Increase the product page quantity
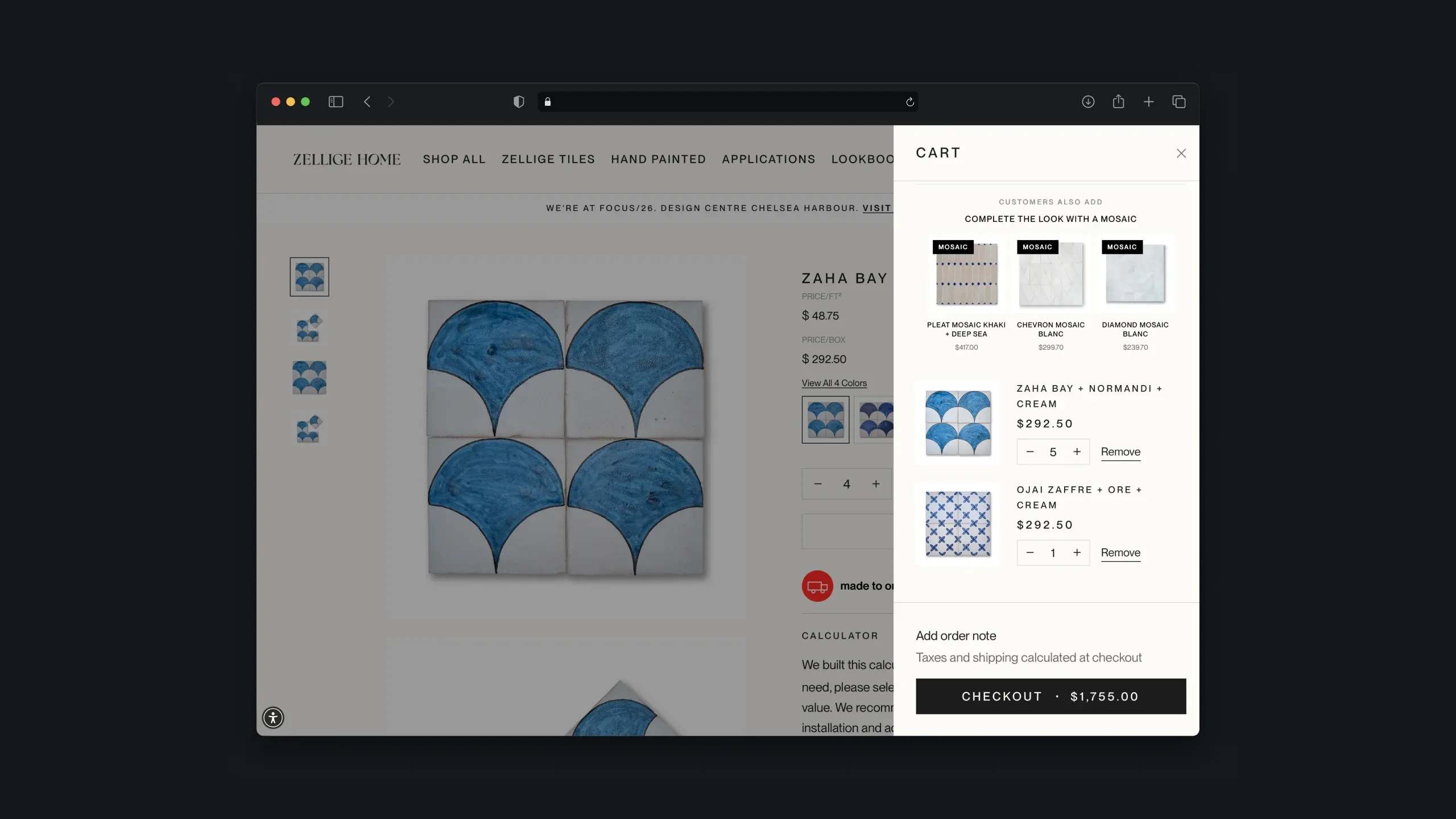The width and height of the screenshot is (1456, 819). [876, 484]
